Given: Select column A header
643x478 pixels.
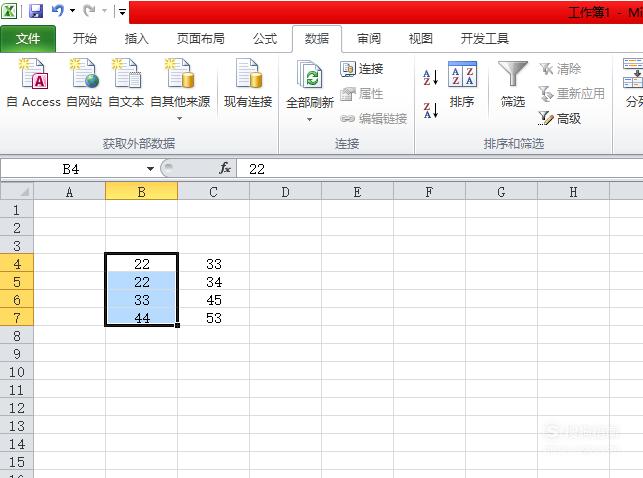Looking at the screenshot, I should [69, 192].
